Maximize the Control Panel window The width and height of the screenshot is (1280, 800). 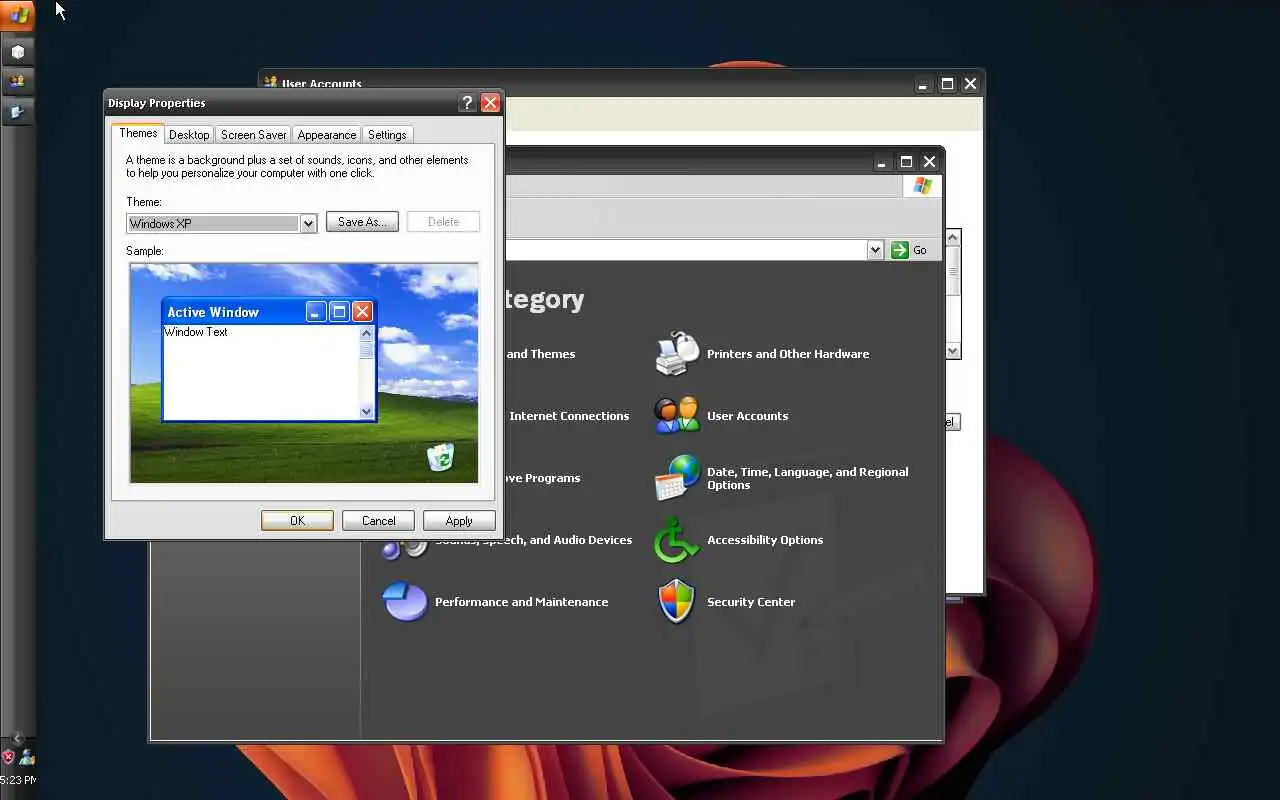906,162
